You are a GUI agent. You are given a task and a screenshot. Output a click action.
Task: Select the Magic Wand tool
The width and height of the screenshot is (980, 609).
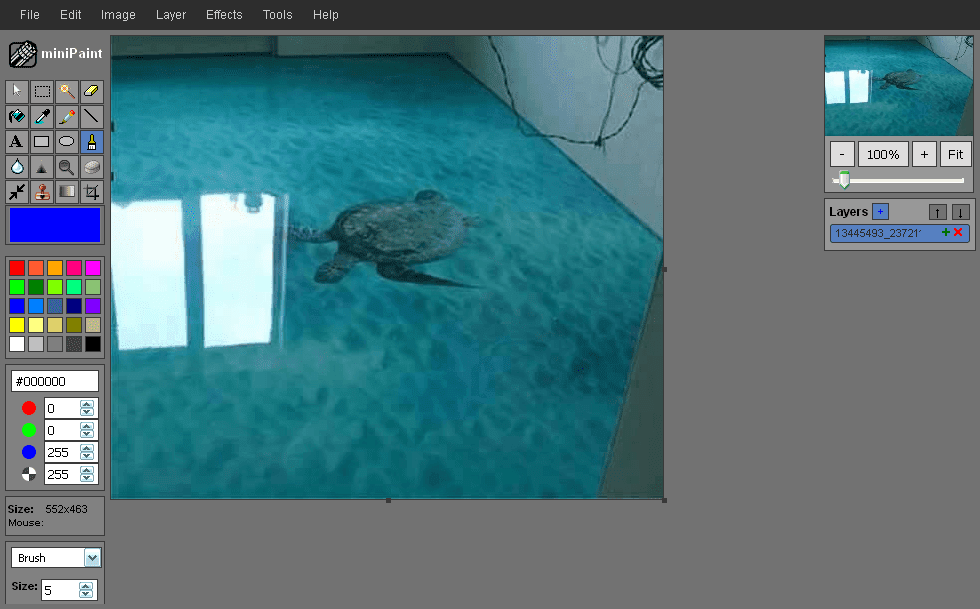[x=66, y=90]
